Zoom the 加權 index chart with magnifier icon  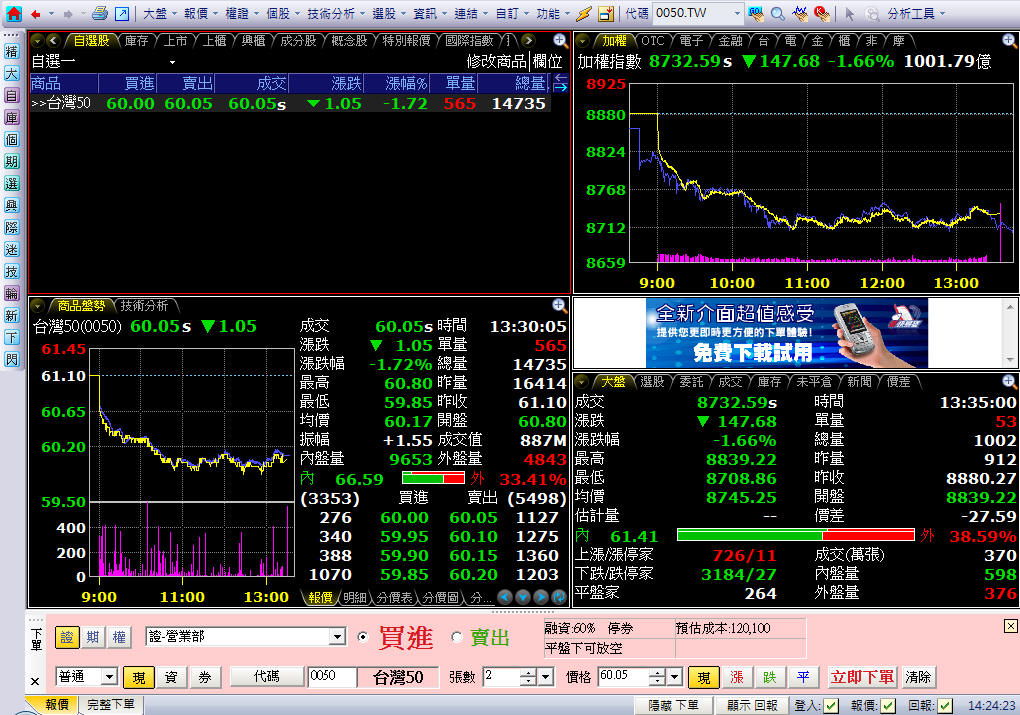(x=1008, y=41)
